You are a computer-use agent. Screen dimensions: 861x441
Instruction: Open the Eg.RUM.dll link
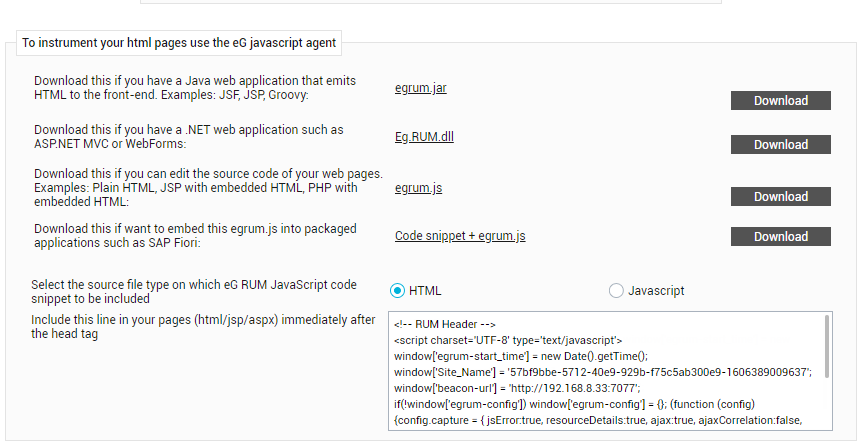pos(424,136)
